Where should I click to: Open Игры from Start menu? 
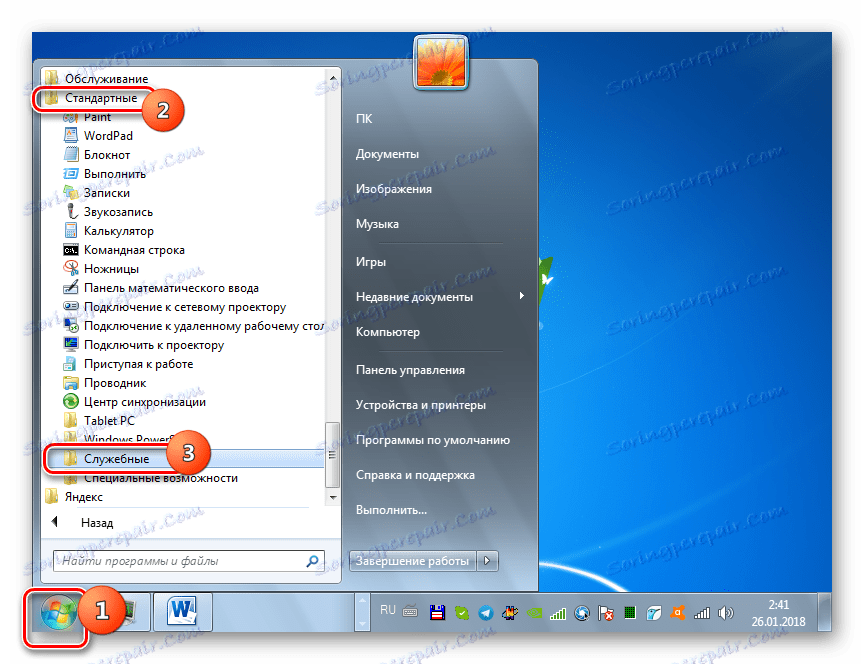tap(371, 262)
